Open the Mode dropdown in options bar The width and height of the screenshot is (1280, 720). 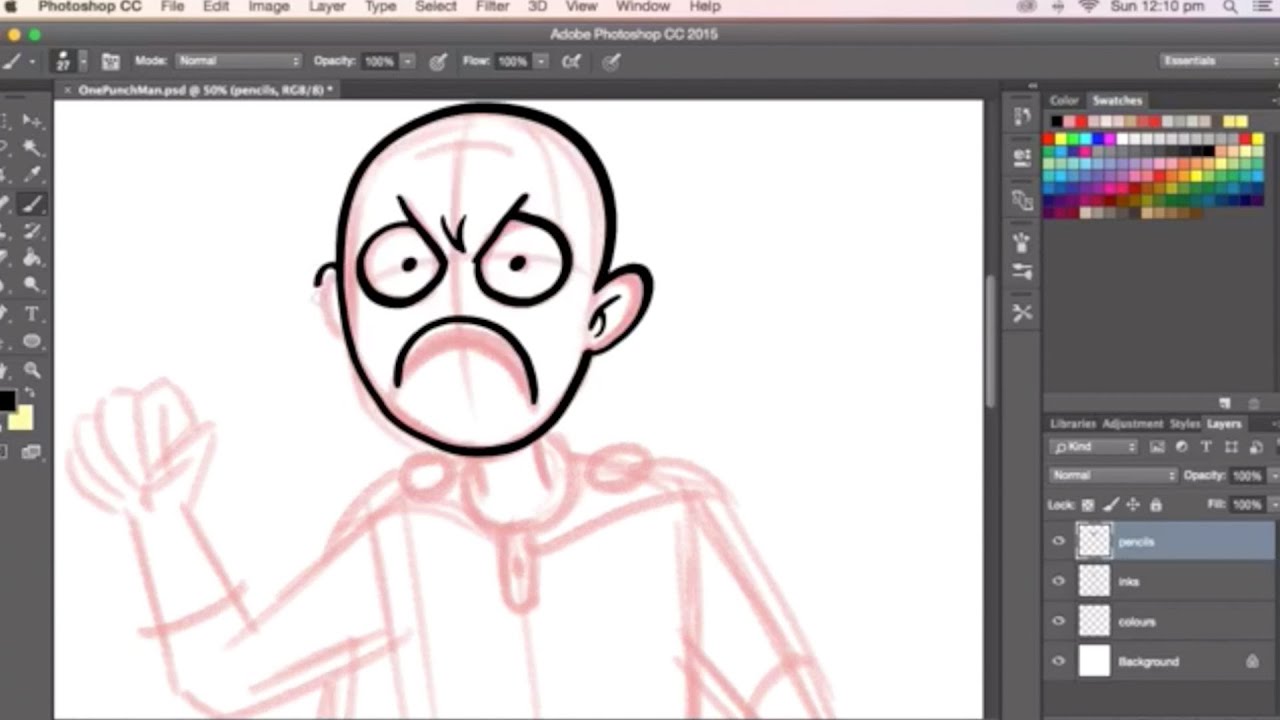point(239,61)
